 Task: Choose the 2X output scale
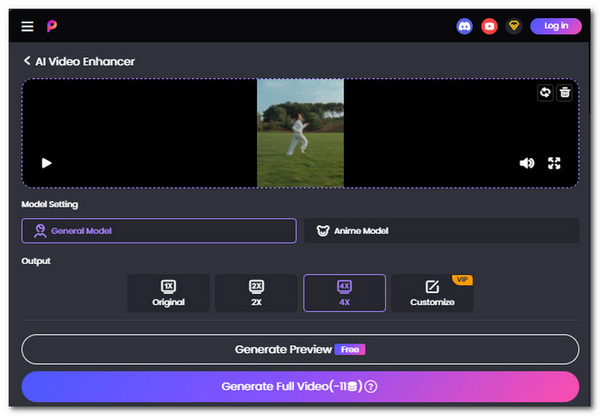coord(256,293)
